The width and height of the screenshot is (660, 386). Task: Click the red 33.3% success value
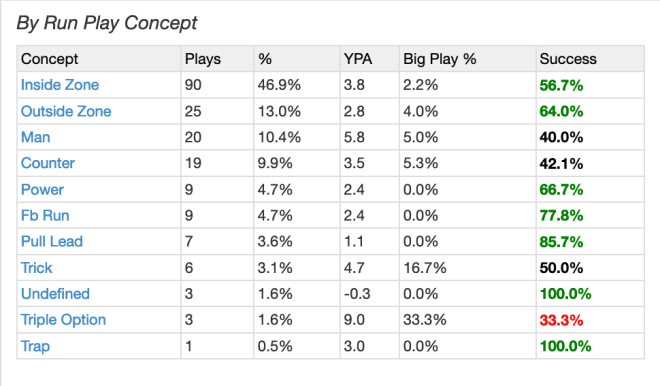point(561,320)
